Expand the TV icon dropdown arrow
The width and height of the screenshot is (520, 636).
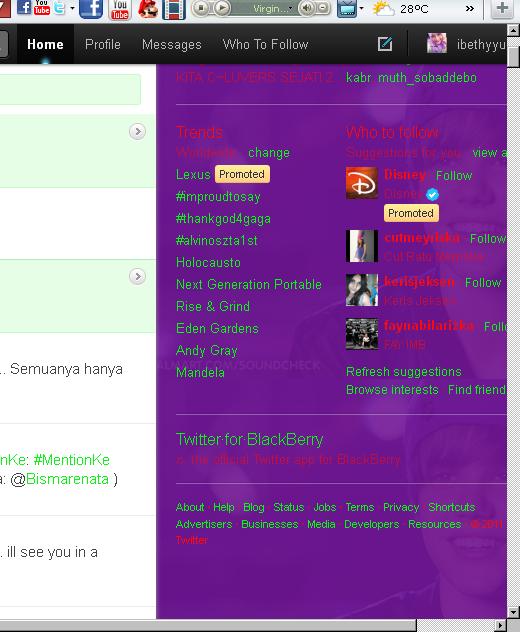(x=361, y=8)
